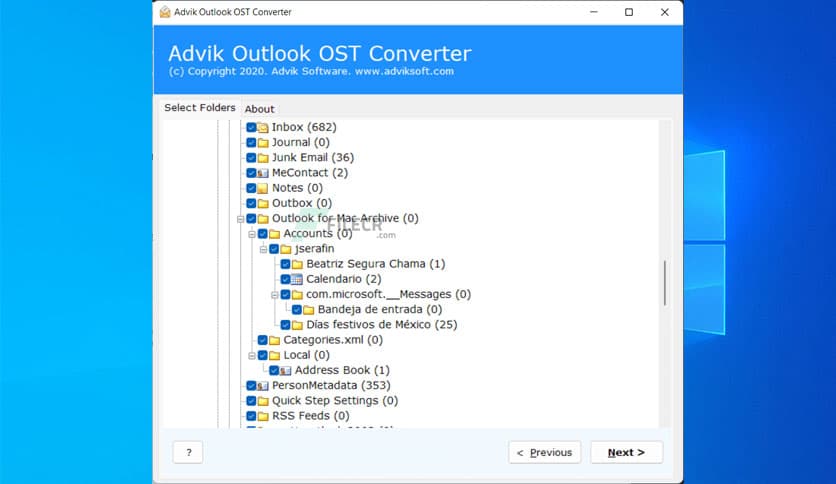
Task: Click the MeContact contact card icon
Action: coord(263,173)
